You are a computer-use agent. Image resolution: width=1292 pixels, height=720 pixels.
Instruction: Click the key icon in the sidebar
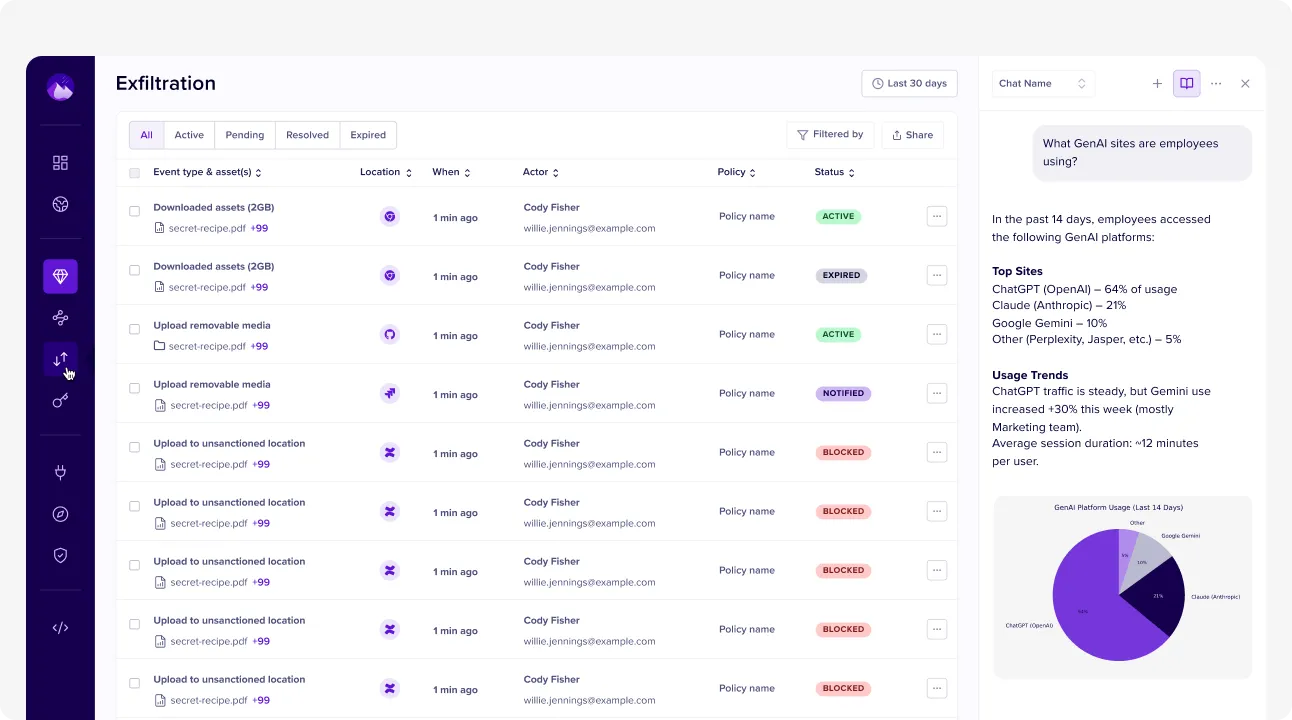click(x=60, y=400)
